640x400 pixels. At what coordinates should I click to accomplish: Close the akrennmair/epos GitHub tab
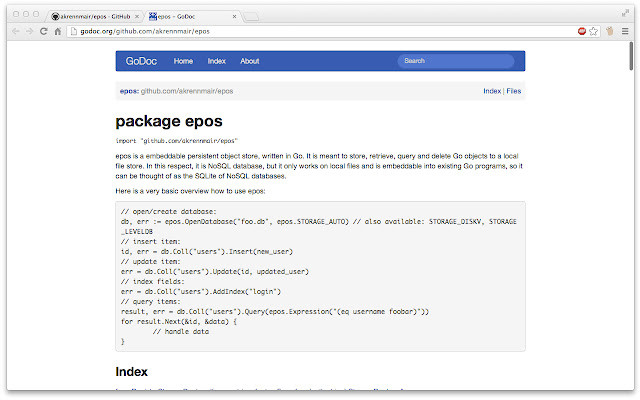[x=137, y=16]
